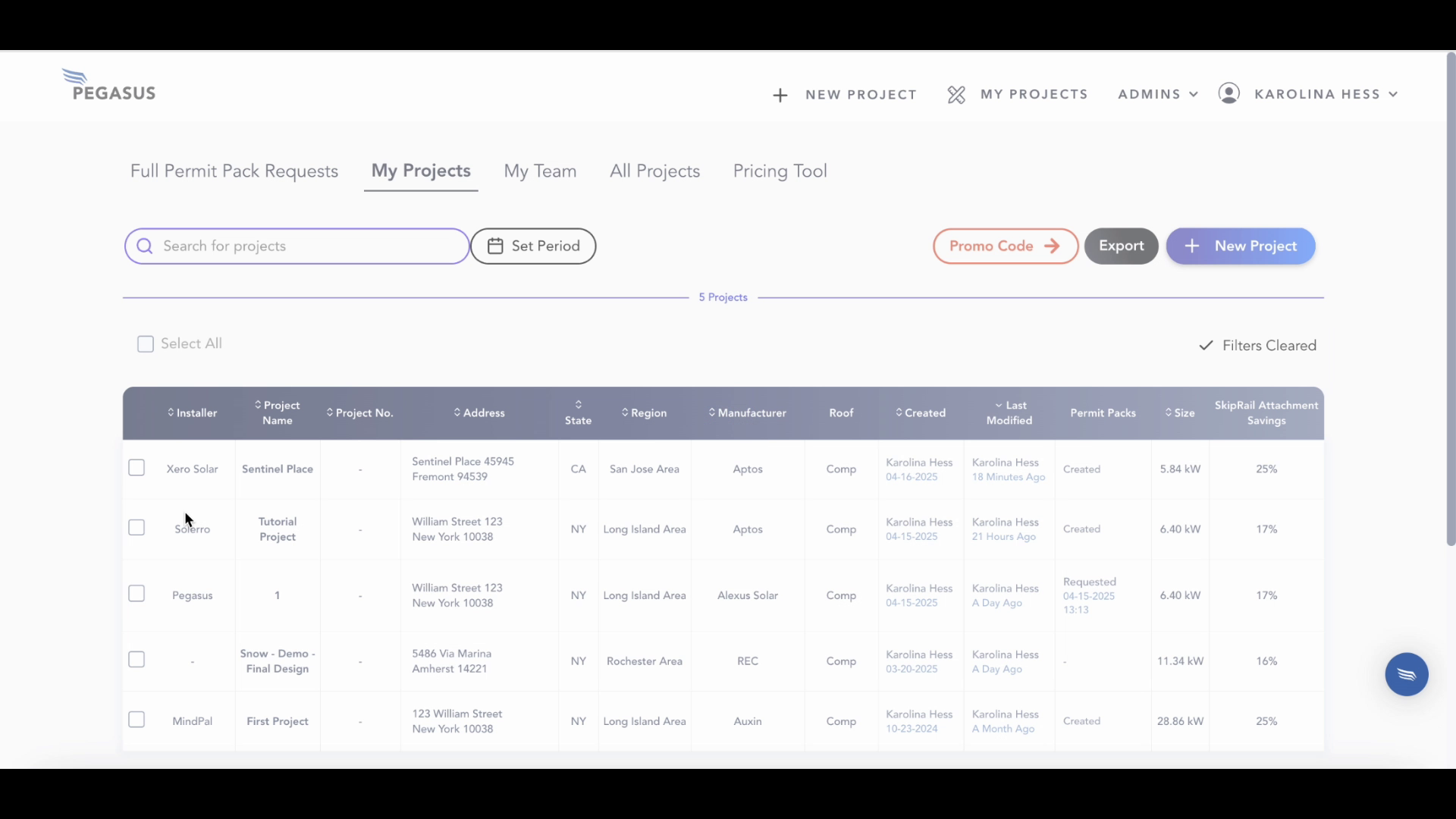Check the Xero Solar row checkbox
The height and width of the screenshot is (819, 1456).
click(136, 468)
